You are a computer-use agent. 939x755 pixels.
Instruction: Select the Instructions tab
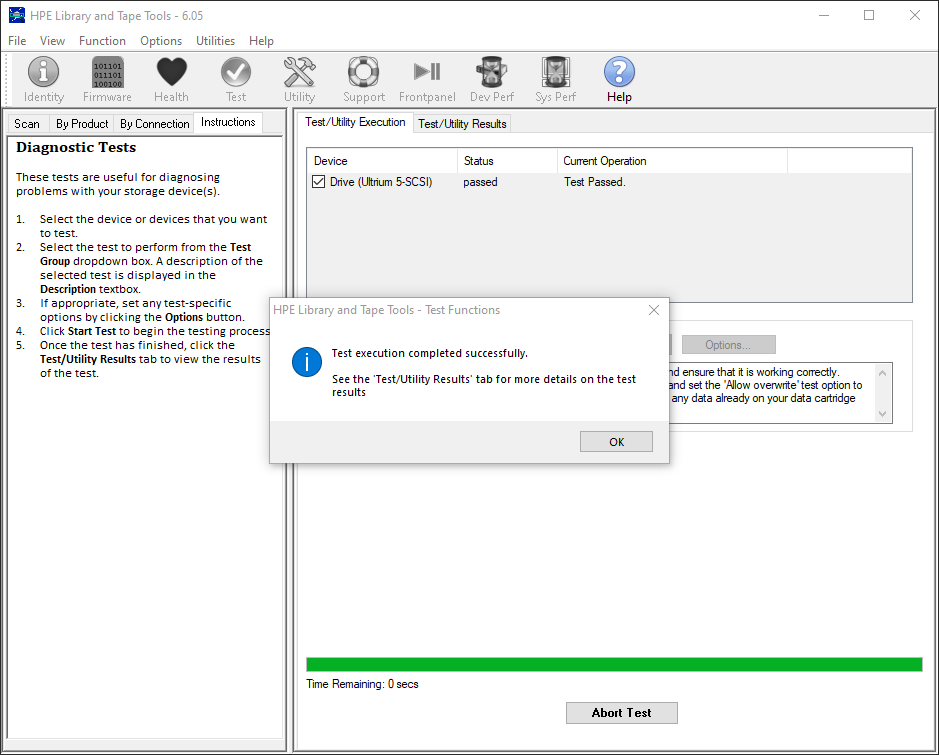tap(228, 122)
